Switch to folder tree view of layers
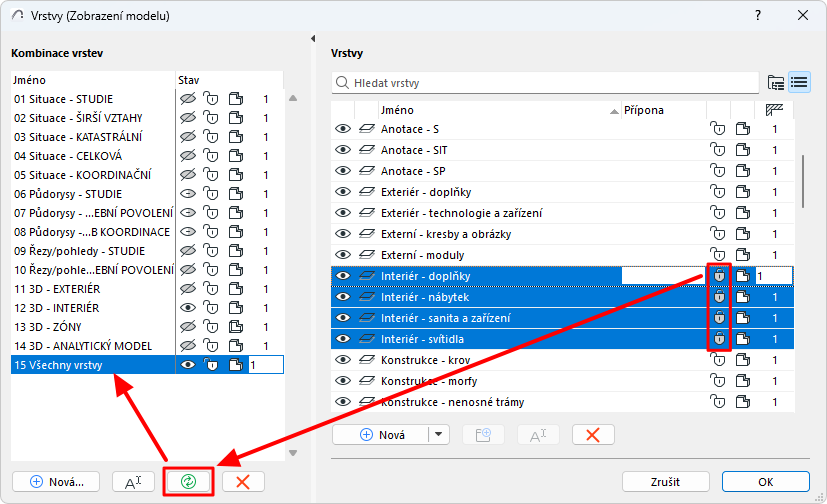Screen dimensions: 827x504 coord(776,83)
